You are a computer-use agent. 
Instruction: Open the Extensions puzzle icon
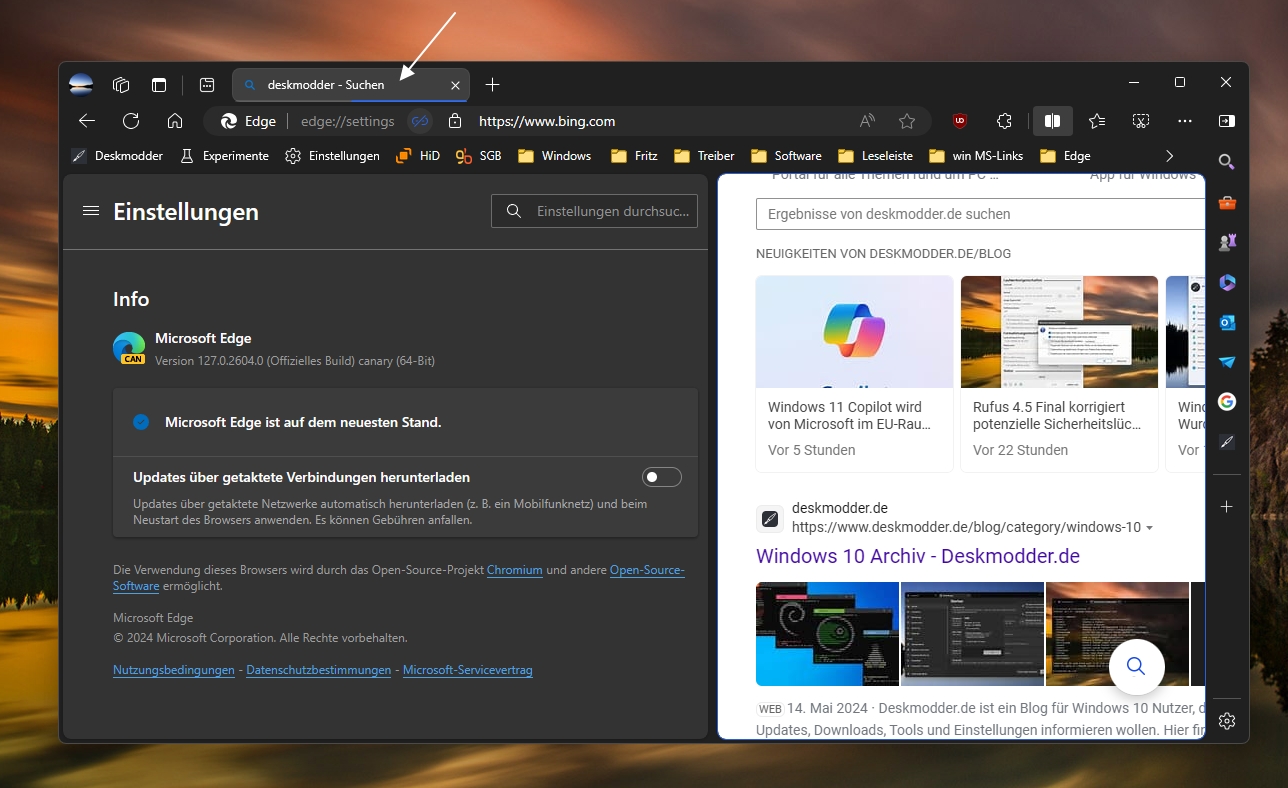tap(1005, 121)
